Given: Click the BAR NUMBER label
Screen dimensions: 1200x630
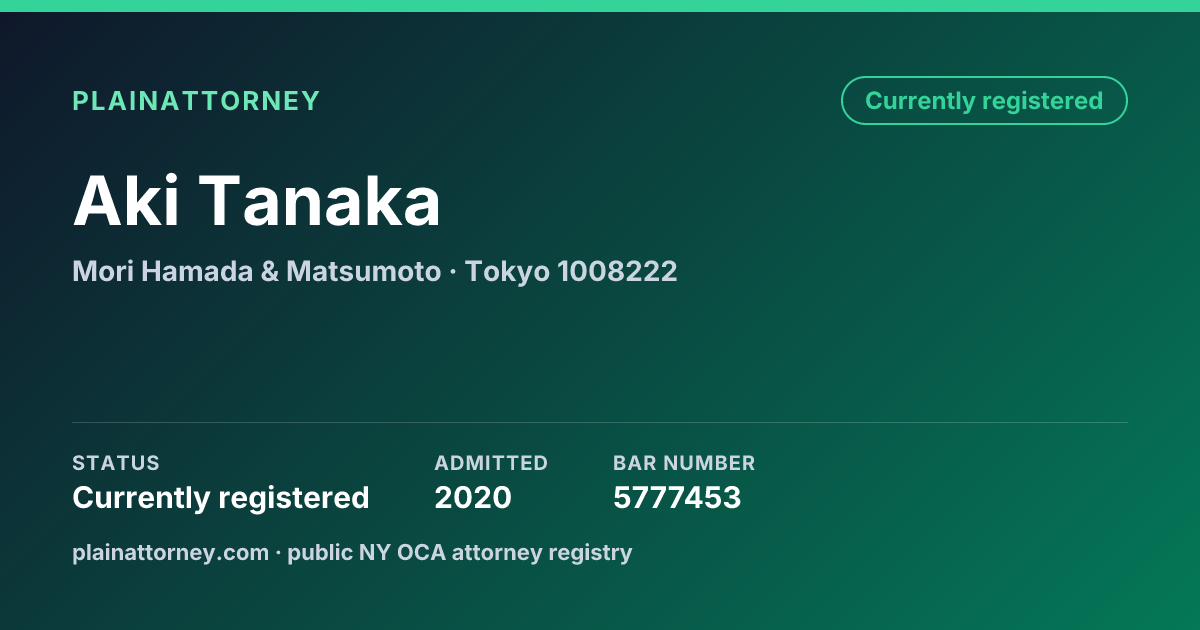Looking at the screenshot, I should (684, 463).
